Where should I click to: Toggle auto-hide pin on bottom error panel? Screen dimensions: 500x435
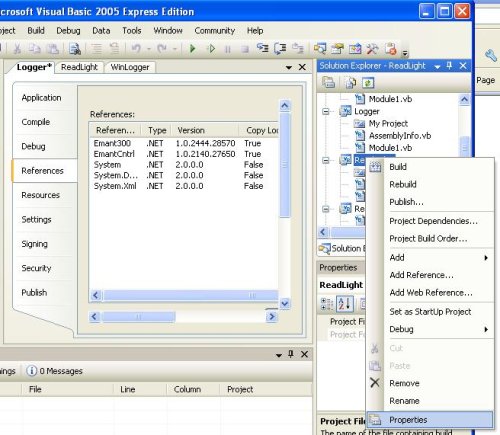point(291,354)
